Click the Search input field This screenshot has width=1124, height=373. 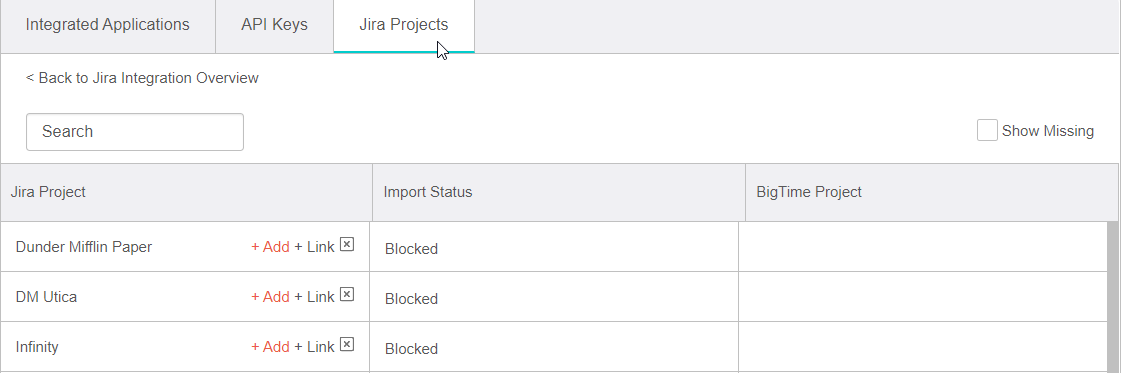point(135,132)
